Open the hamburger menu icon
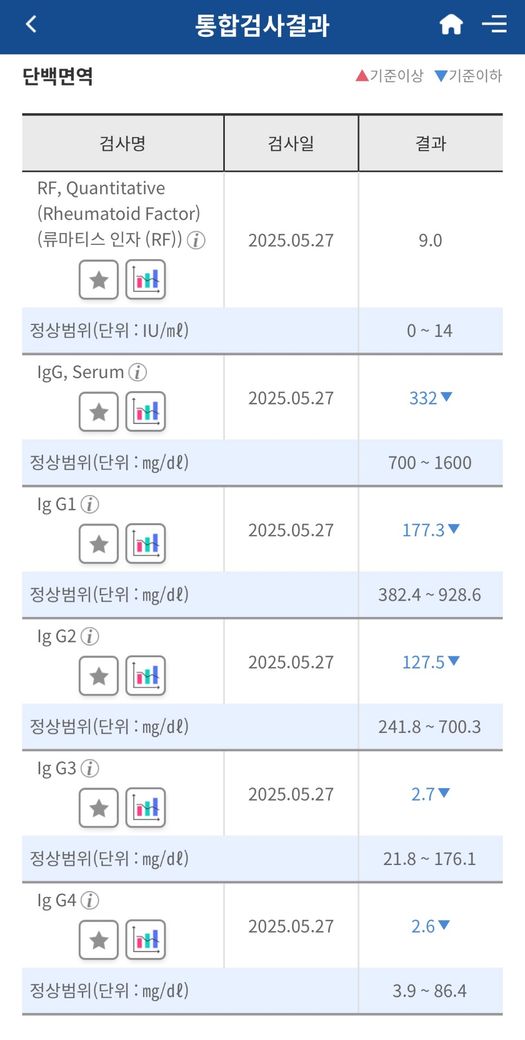Viewport: 525px width, 1040px height. pos(495,25)
